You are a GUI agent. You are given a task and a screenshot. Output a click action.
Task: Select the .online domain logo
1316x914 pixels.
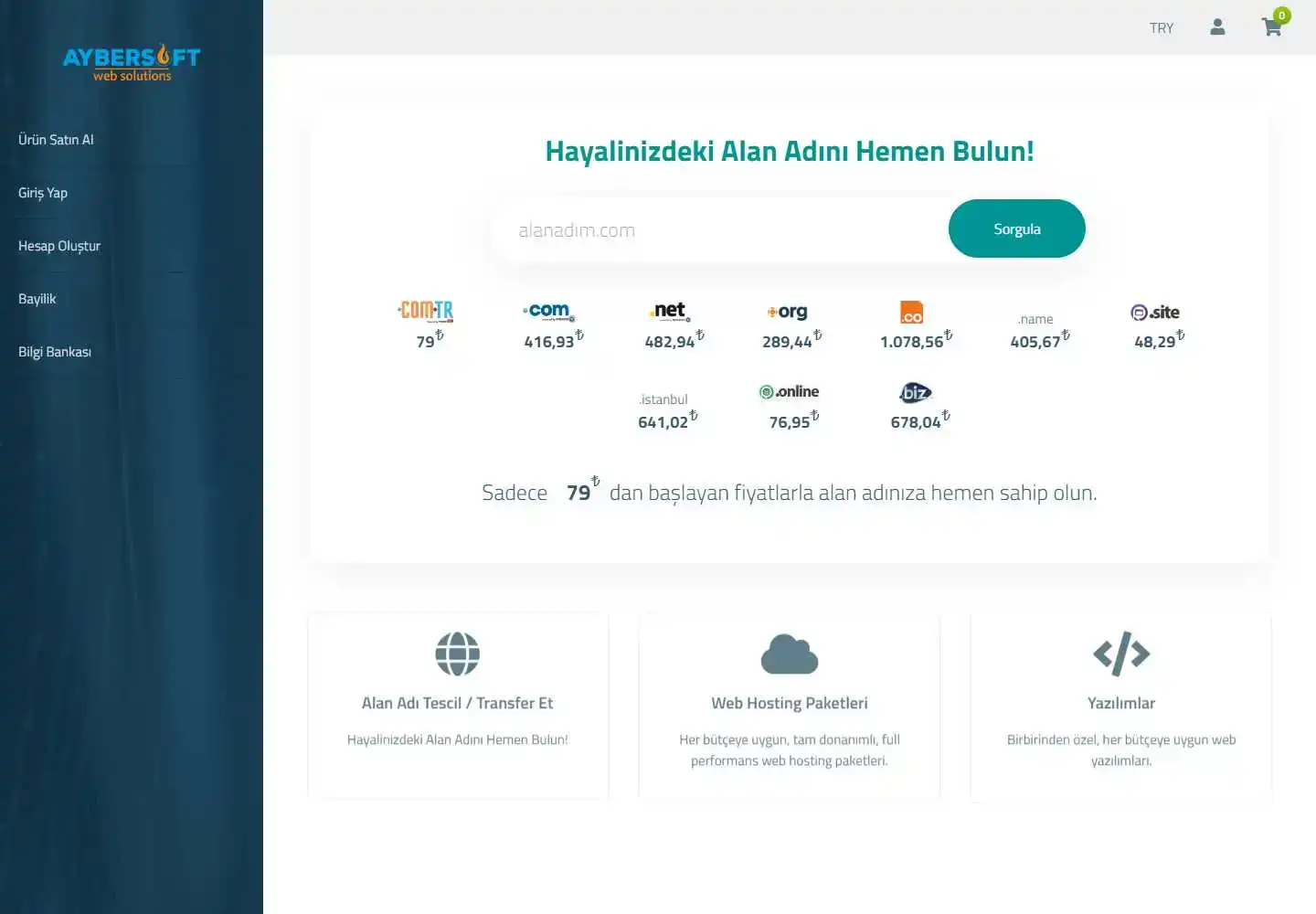[x=790, y=392]
